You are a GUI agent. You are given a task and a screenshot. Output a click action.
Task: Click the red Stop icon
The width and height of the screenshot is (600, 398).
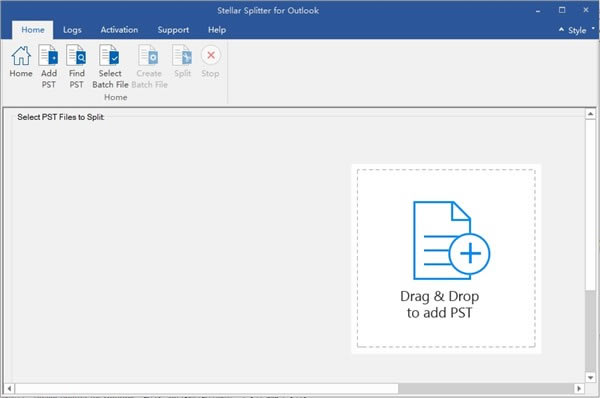tap(211, 55)
